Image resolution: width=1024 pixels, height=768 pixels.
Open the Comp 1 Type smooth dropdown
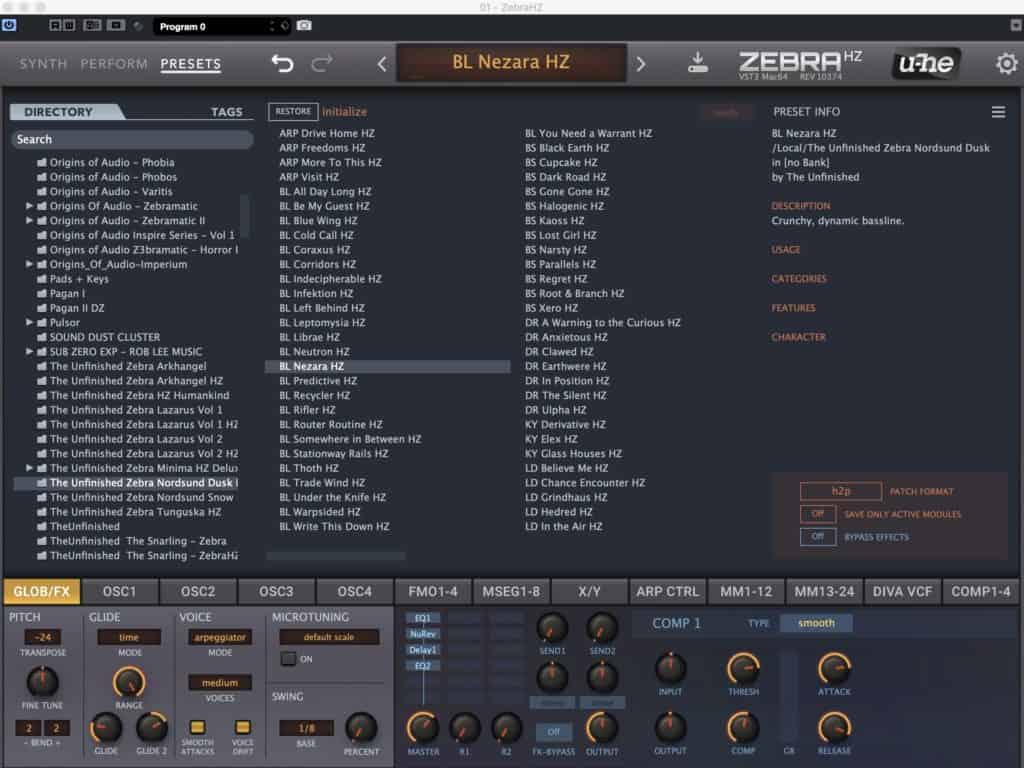pos(816,623)
